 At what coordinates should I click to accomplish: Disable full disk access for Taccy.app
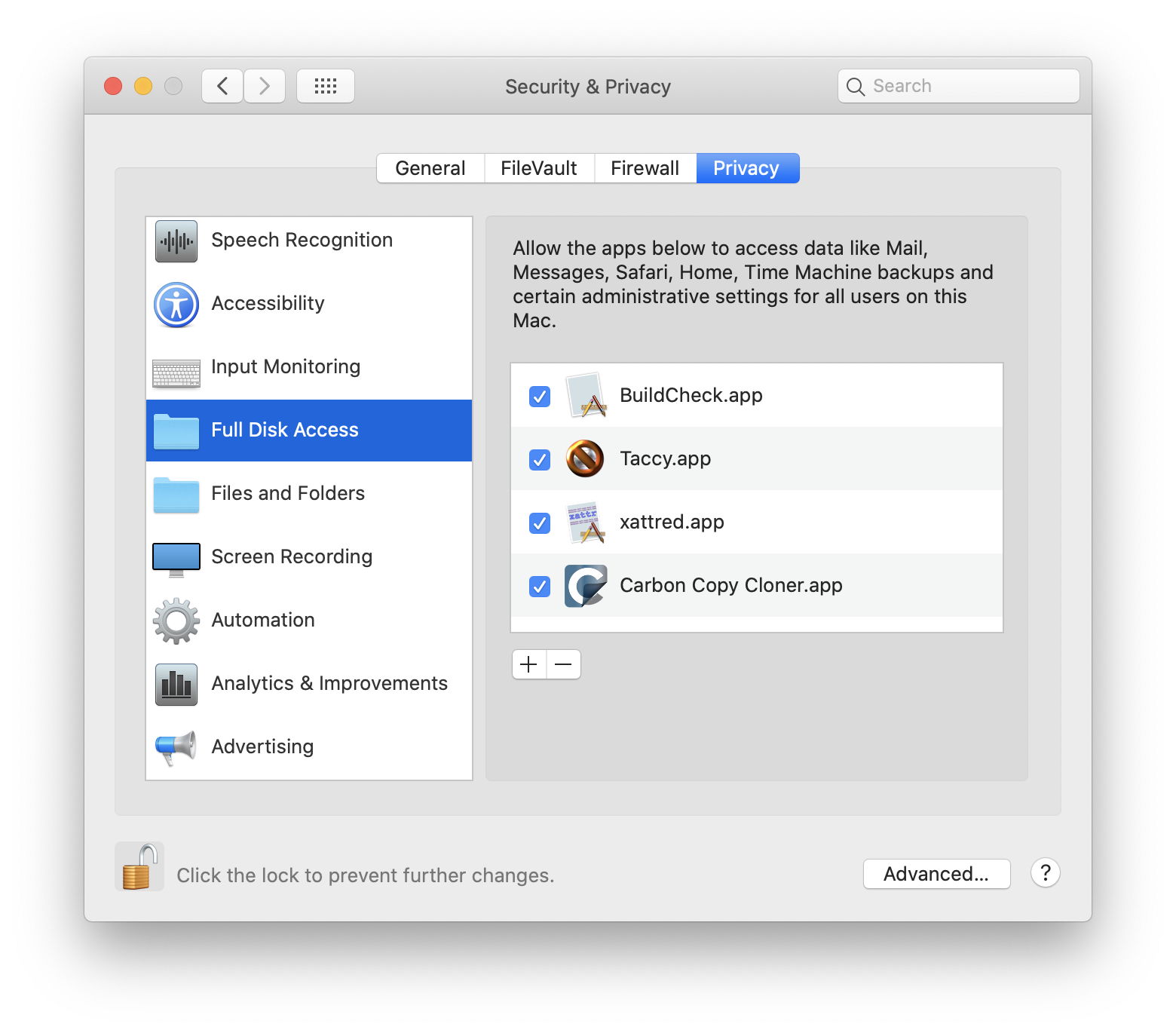pyautogui.click(x=540, y=460)
